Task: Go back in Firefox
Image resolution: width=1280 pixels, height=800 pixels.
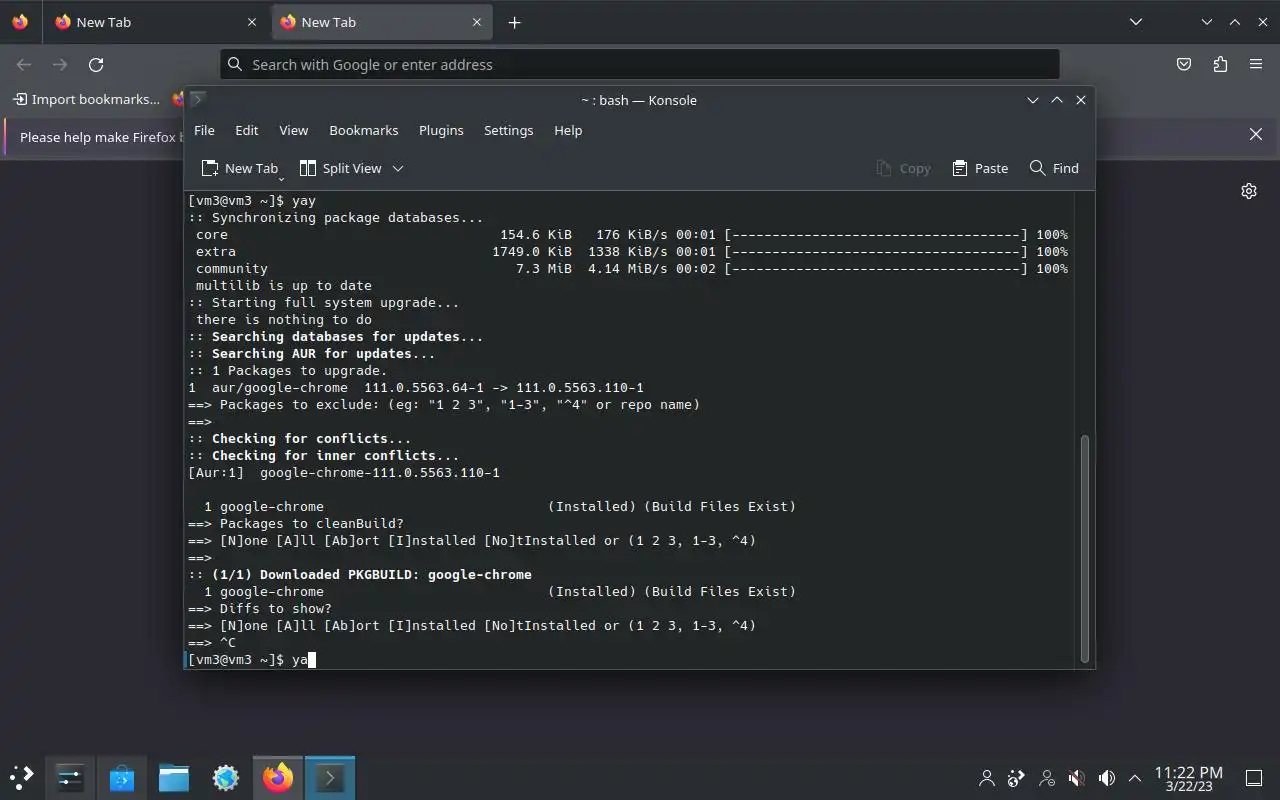Action: coord(24,64)
